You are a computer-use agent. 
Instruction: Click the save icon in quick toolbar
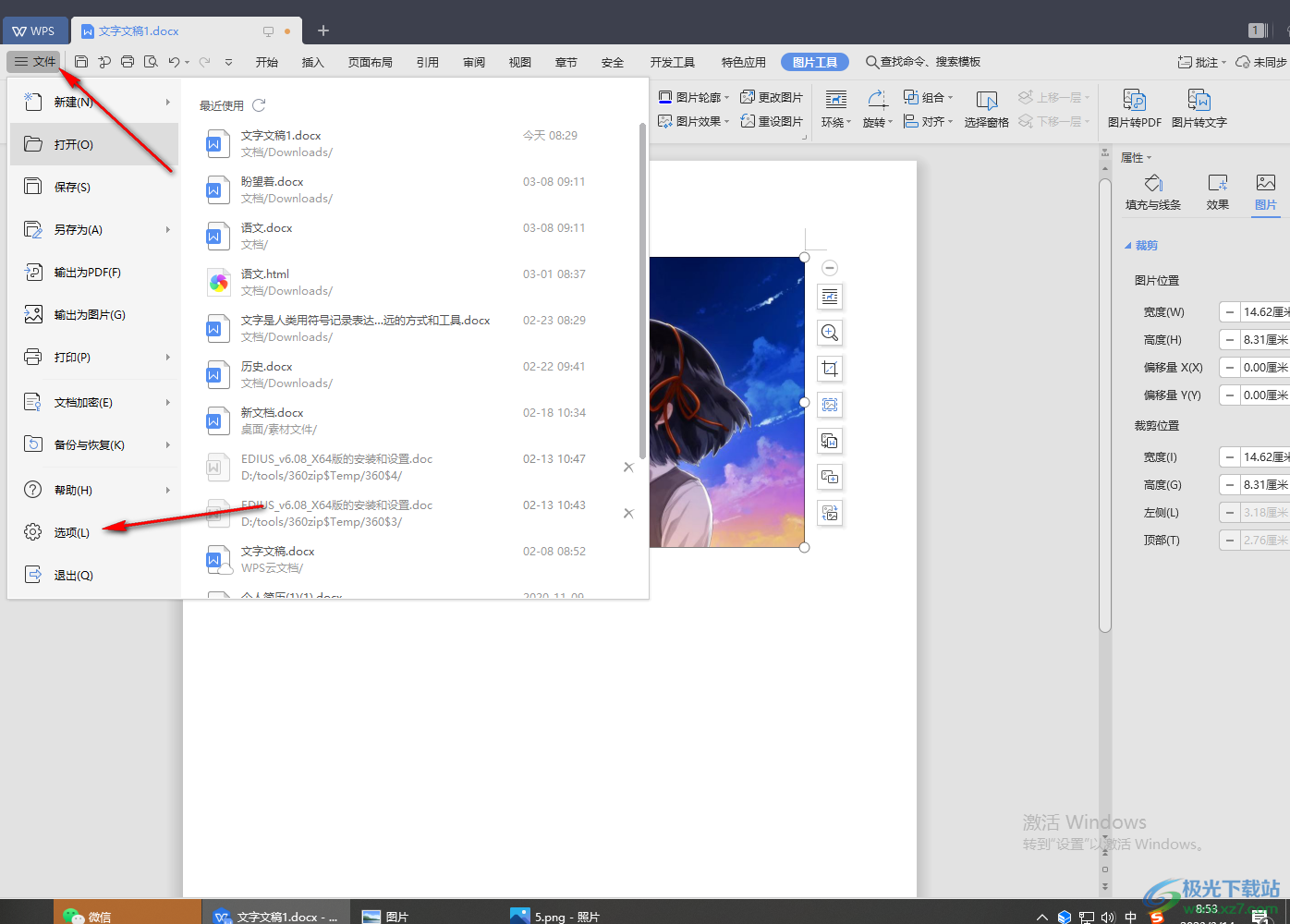click(81, 62)
